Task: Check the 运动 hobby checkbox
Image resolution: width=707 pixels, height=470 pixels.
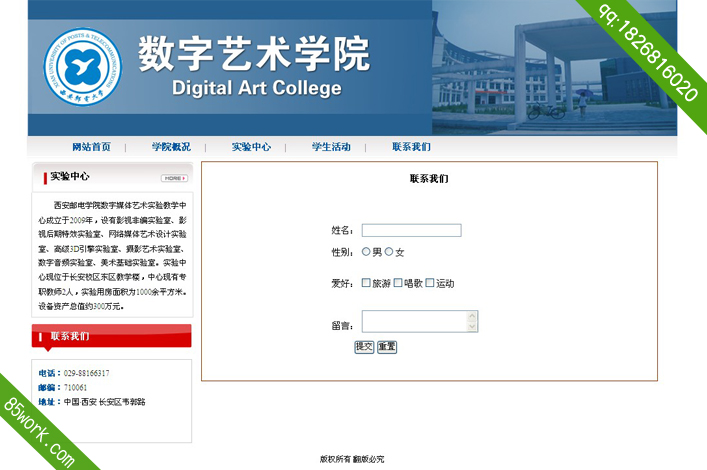Action: (x=430, y=283)
